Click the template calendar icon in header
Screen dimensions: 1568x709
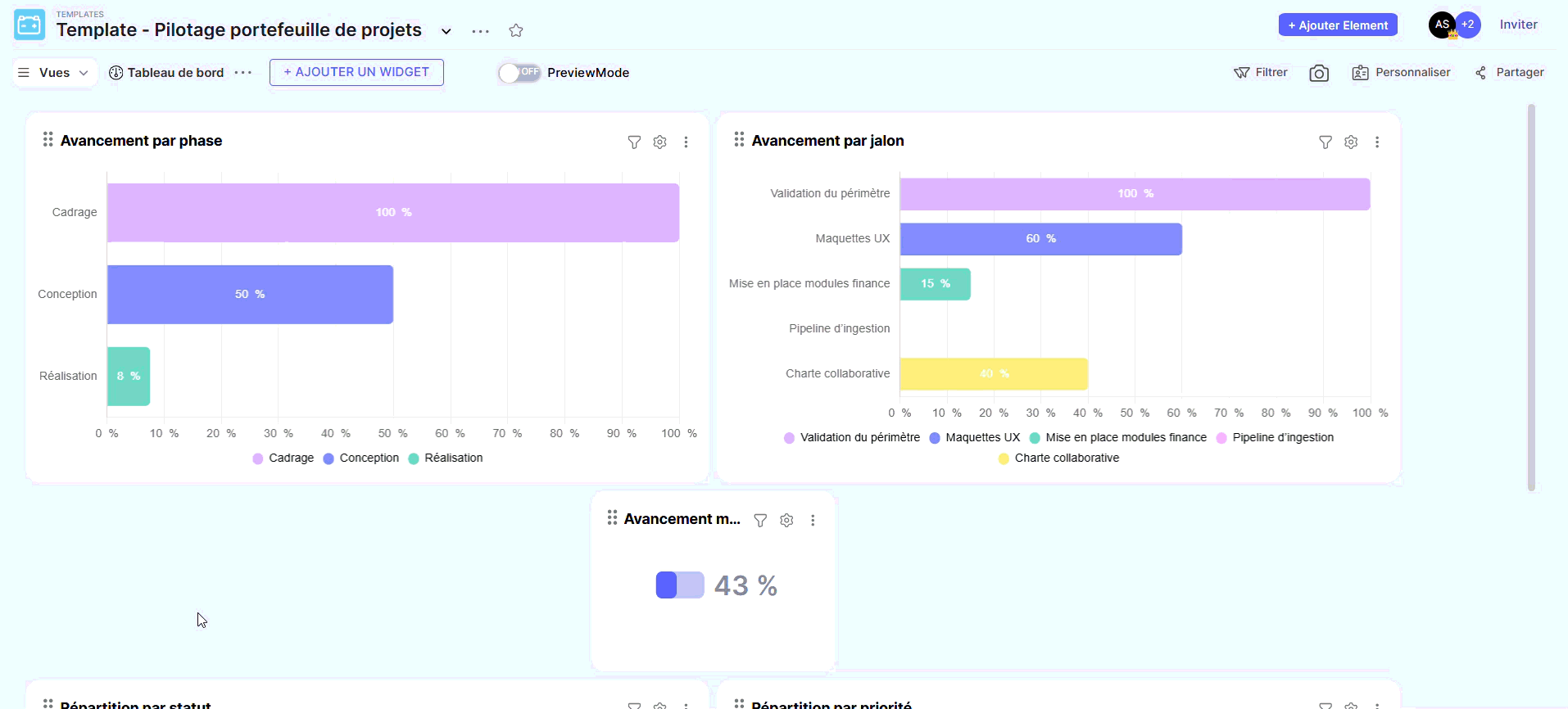tap(29, 25)
